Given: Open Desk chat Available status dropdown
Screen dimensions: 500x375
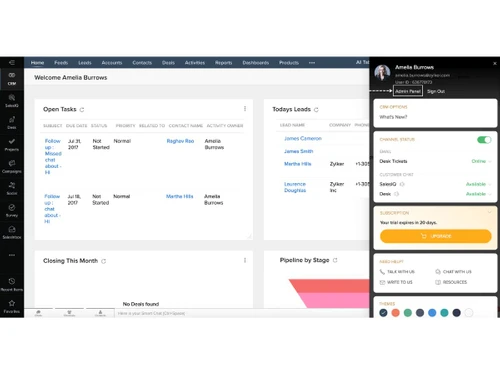Looking at the screenshot, I should click(479, 194).
